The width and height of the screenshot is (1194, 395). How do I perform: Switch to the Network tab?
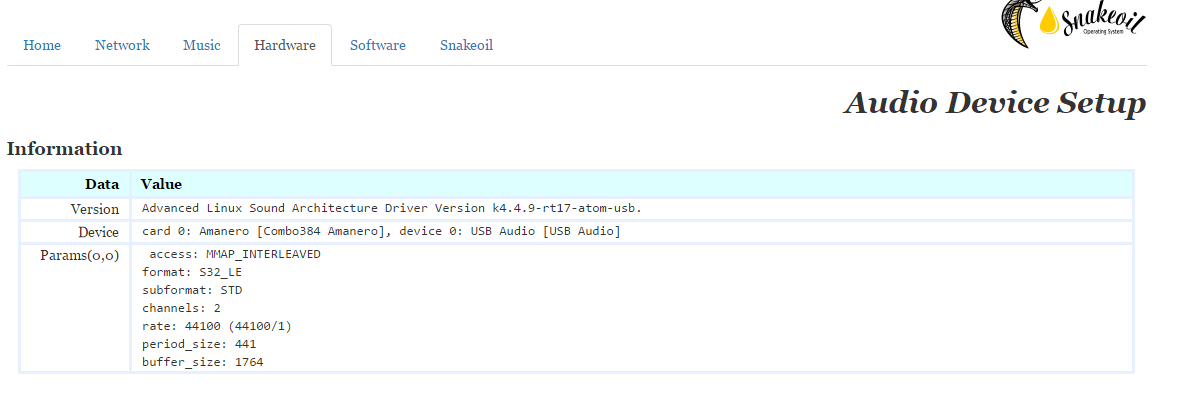click(123, 45)
